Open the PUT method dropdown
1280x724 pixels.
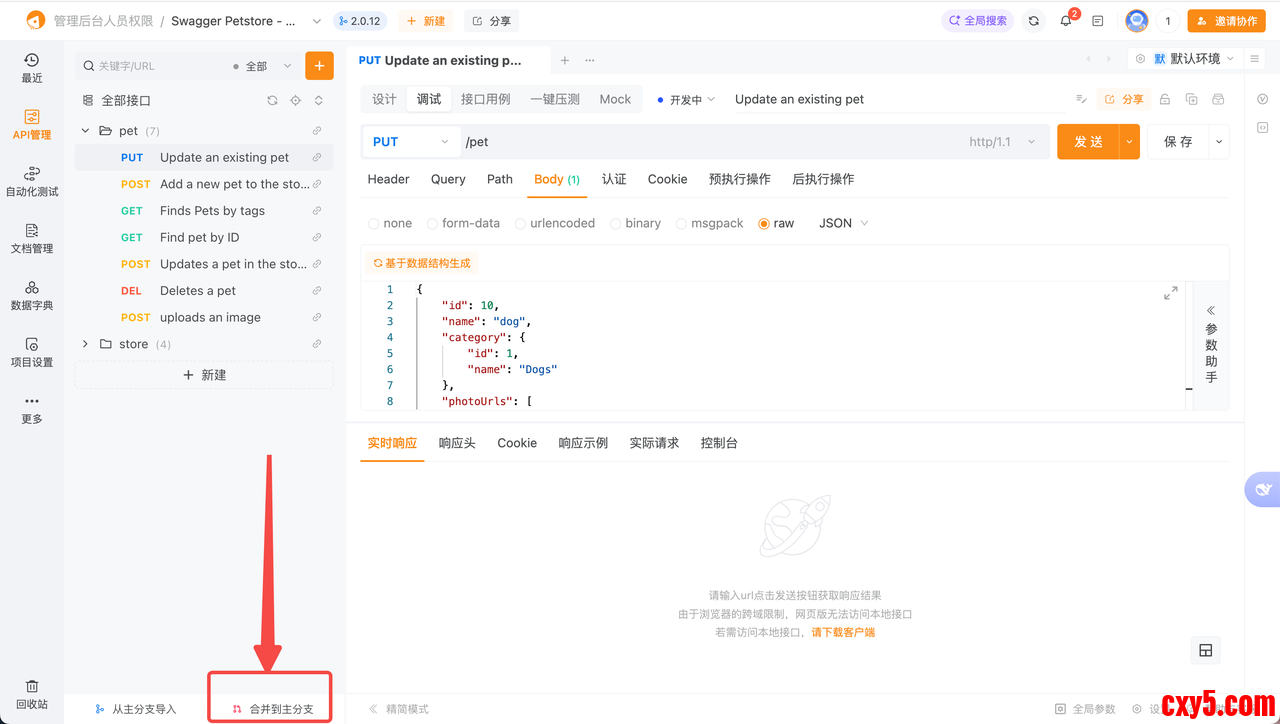[x=411, y=142]
